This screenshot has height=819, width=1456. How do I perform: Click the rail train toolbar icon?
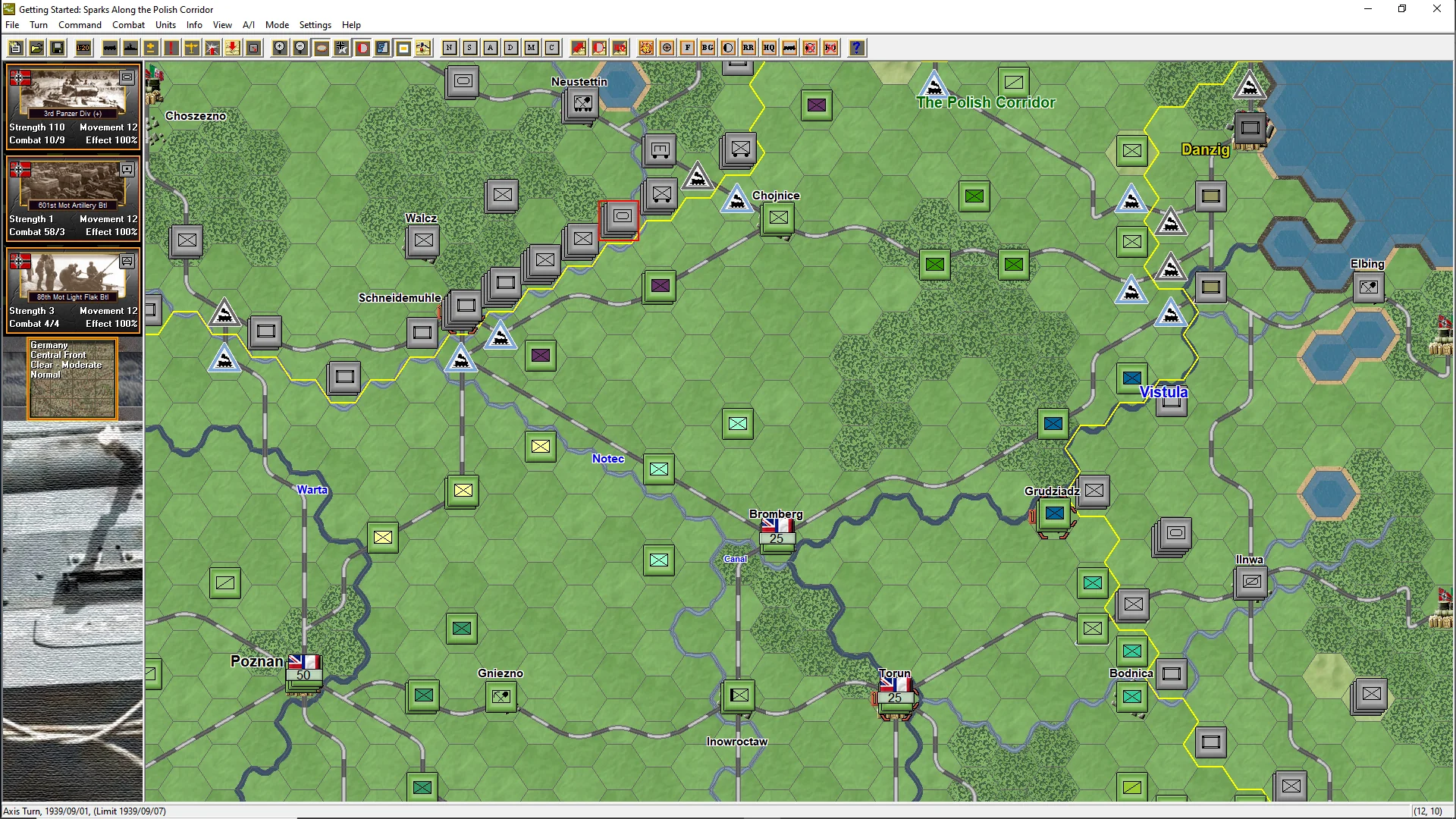coord(110,48)
